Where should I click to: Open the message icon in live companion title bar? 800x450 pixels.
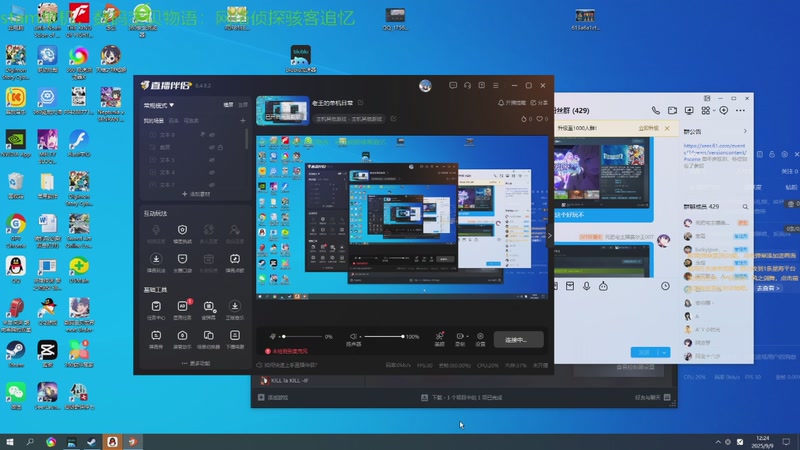tap(453, 86)
